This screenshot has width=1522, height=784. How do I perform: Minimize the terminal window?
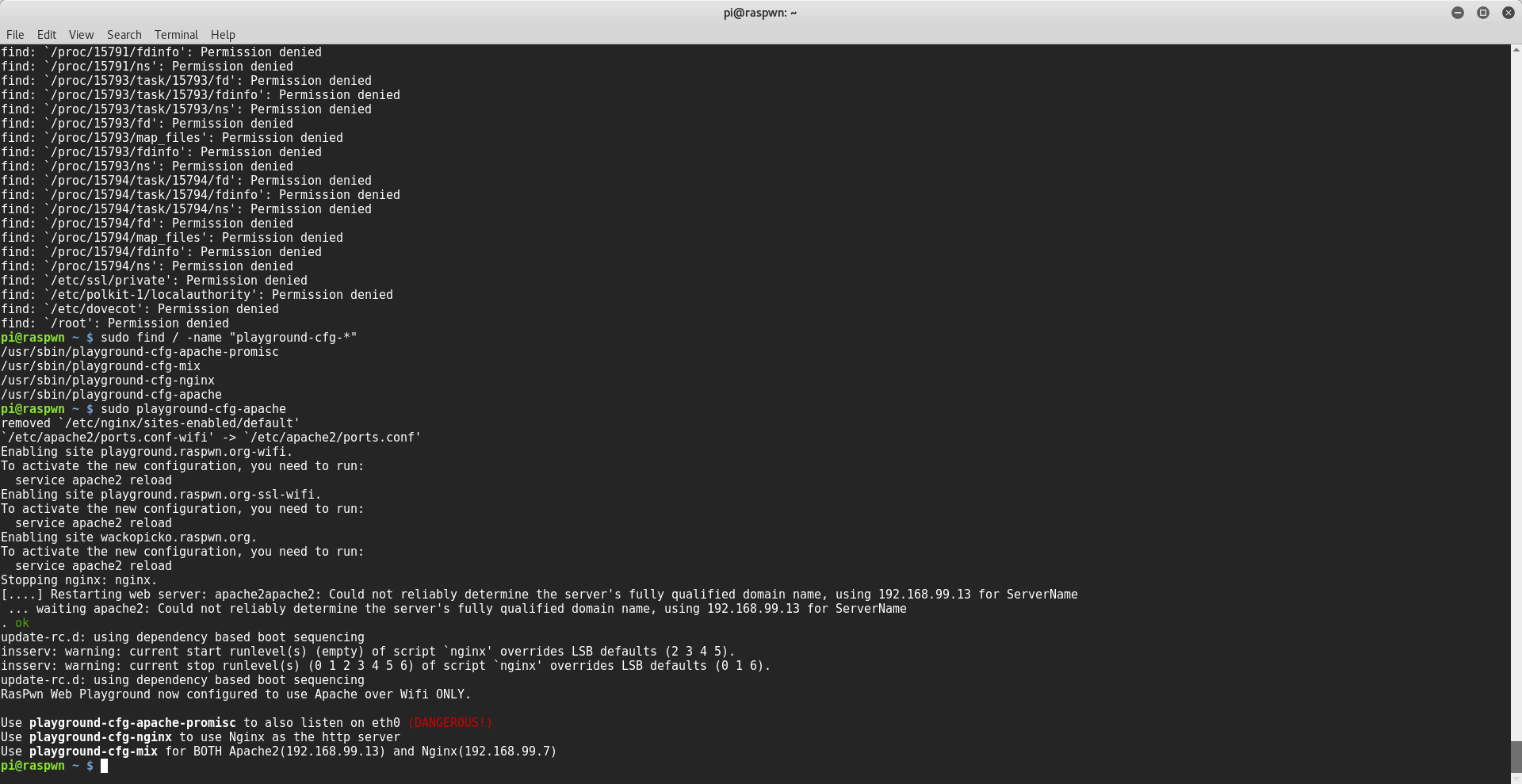tap(1457, 13)
